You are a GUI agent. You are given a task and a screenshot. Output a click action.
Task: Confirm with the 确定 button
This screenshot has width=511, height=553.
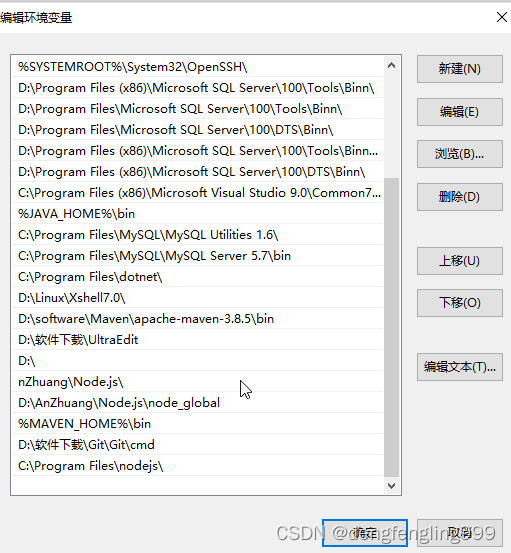(365, 533)
